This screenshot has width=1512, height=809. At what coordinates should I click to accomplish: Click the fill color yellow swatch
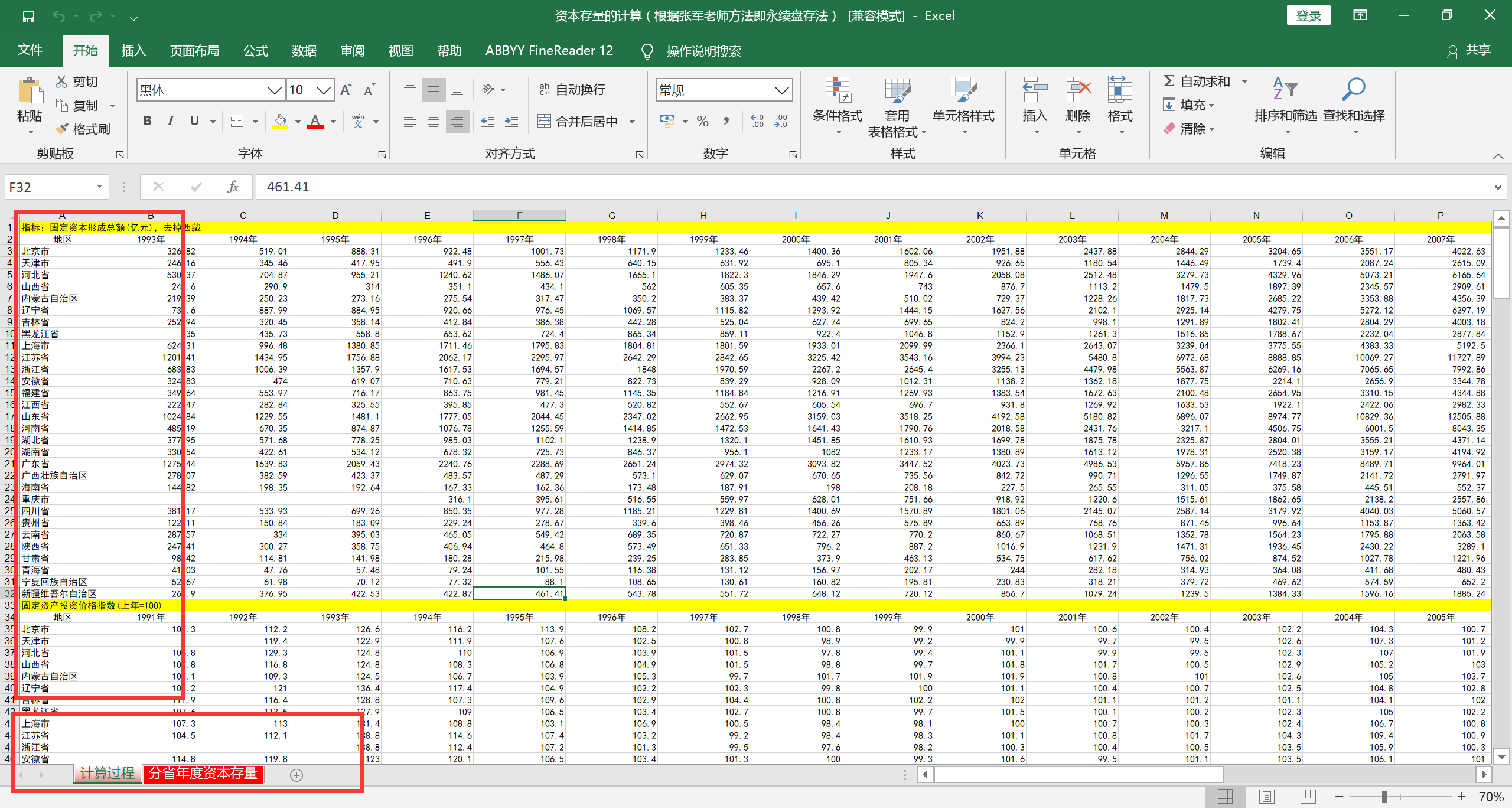pyautogui.click(x=280, y=121)
